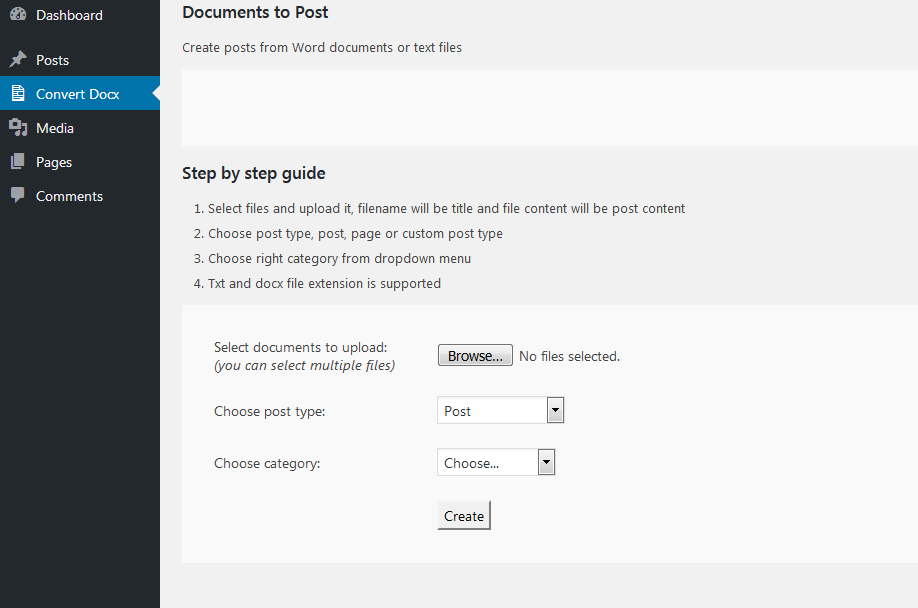Click the Dashboard gauge icon in sidebar
The image size is (918, 608).
tap(18, 14)
